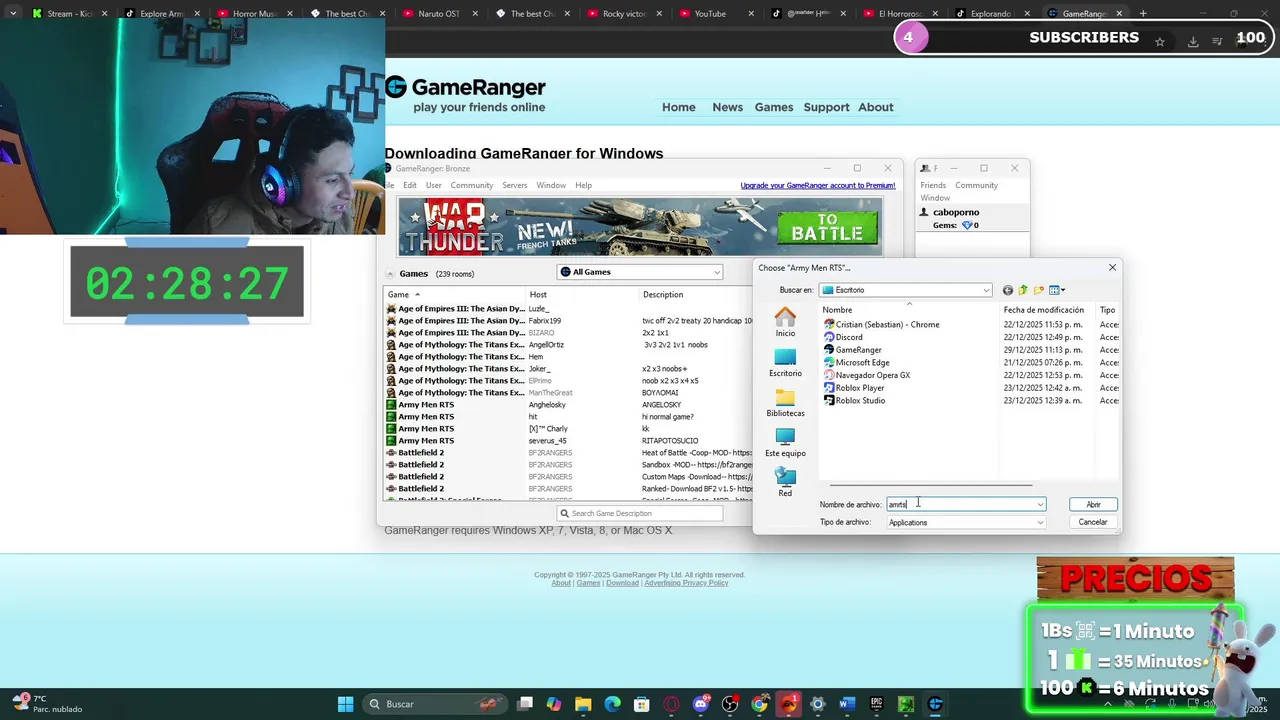Select Cristian (Sebastian) - Chrome shortcut

[881, 325]
